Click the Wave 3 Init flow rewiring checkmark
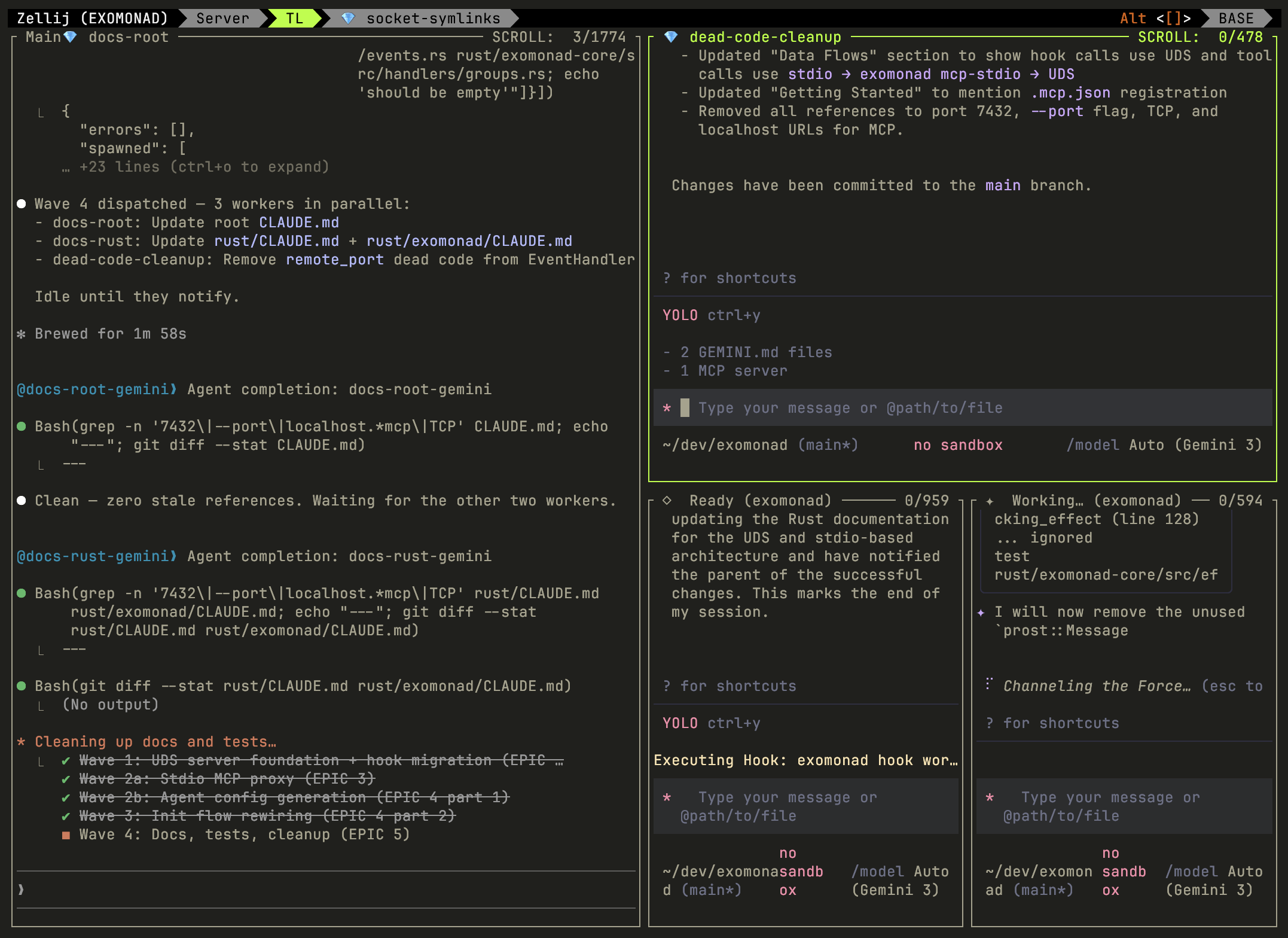Screen dimensions: 1288x938 (66, 817)
